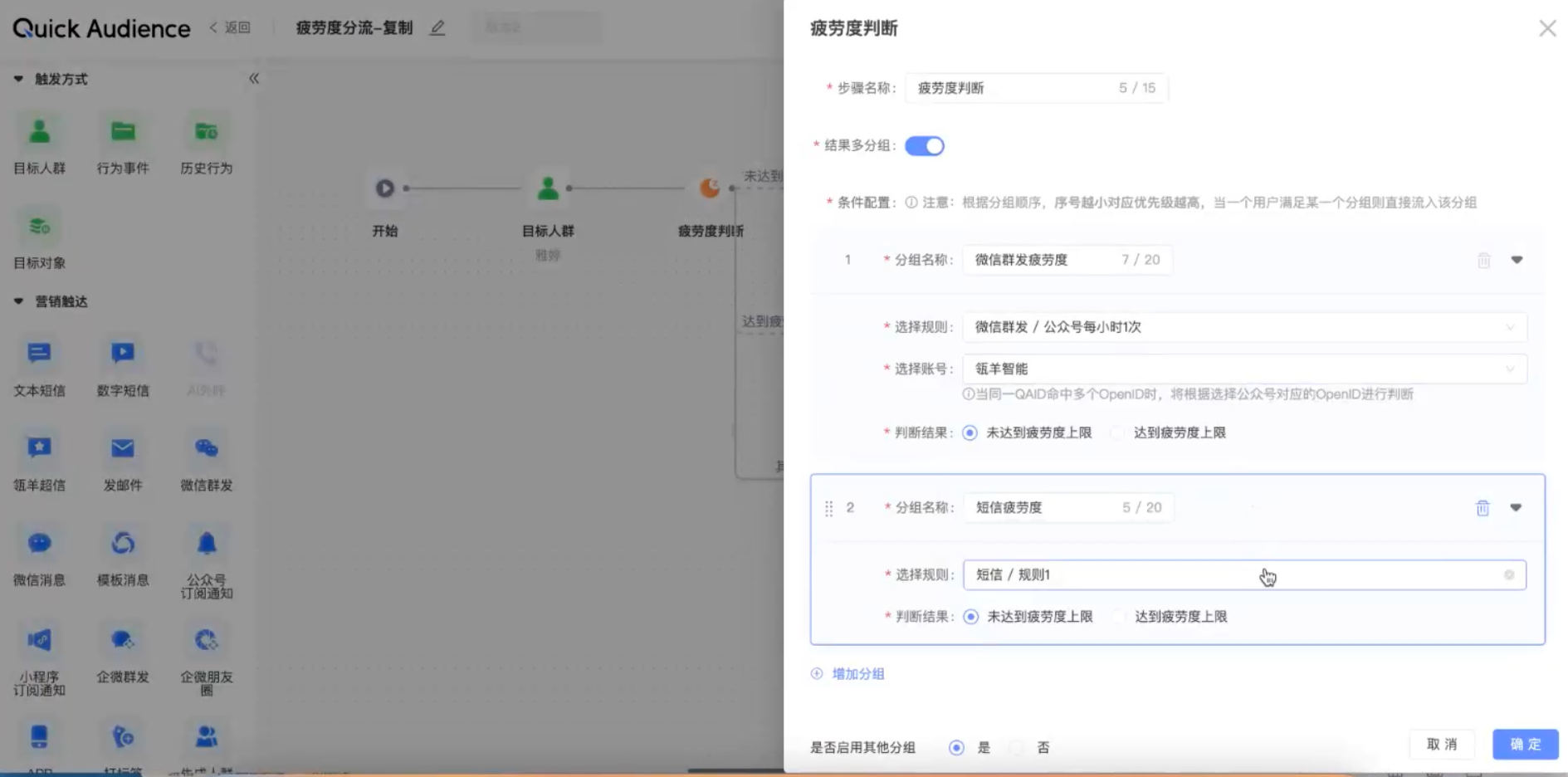The width and height of the screenshot is (1568, 777).
Task: Click the 开始 start node on canvas
Action: point(384,188)
